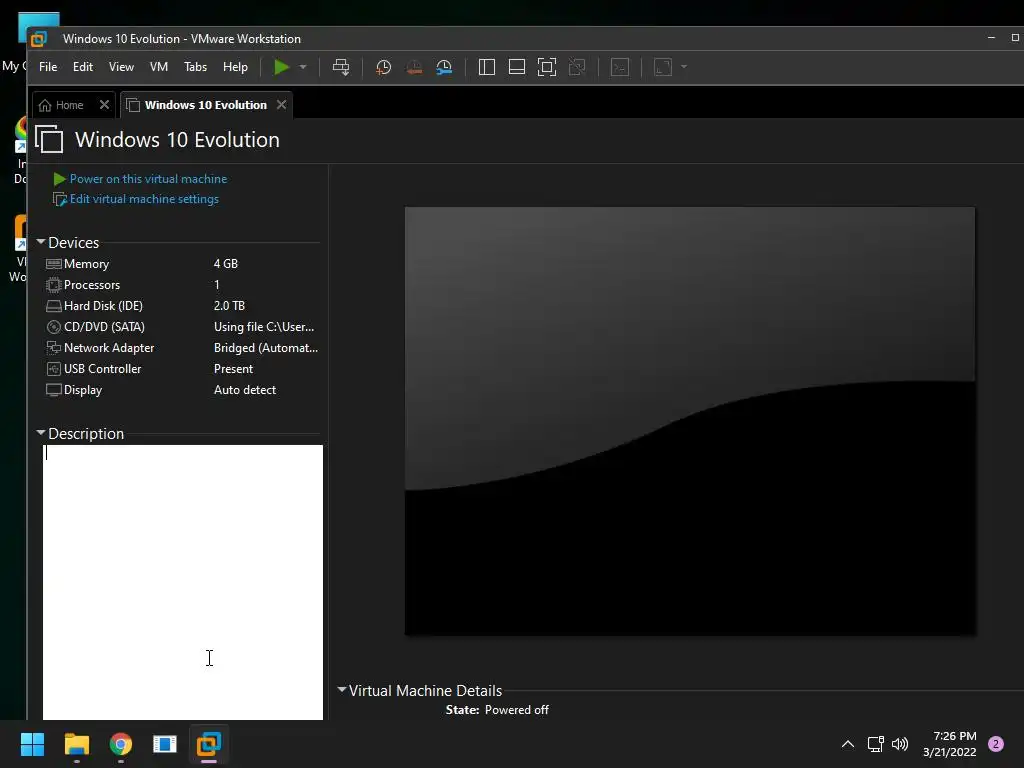Click the stretch guest toolbar icon
This screenshot has height=768, width=1024.
click(x=663, y=67)
